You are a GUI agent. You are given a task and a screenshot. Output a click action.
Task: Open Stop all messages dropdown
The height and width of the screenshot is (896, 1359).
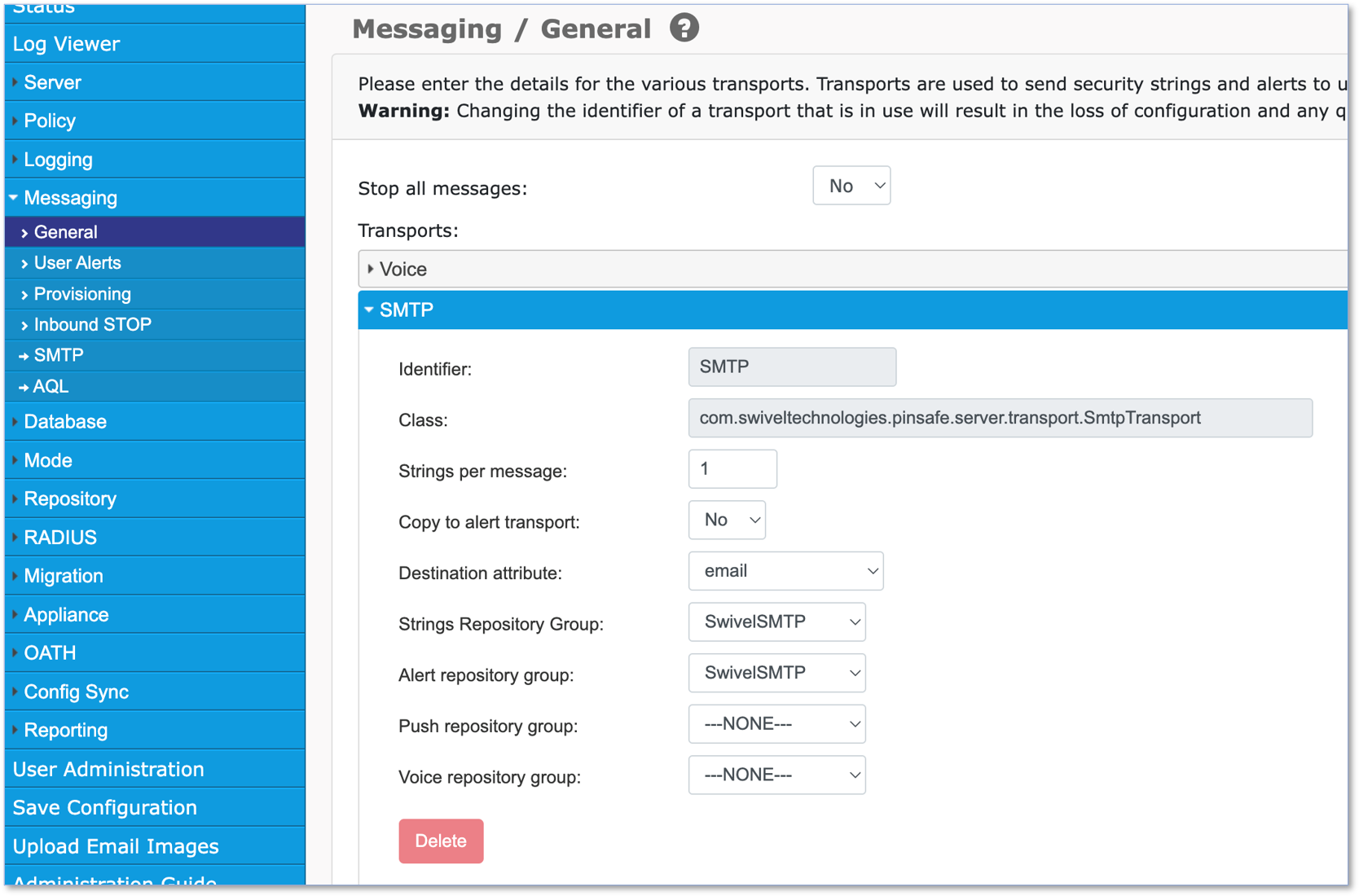pyautogui.click(x=851, y=186)
